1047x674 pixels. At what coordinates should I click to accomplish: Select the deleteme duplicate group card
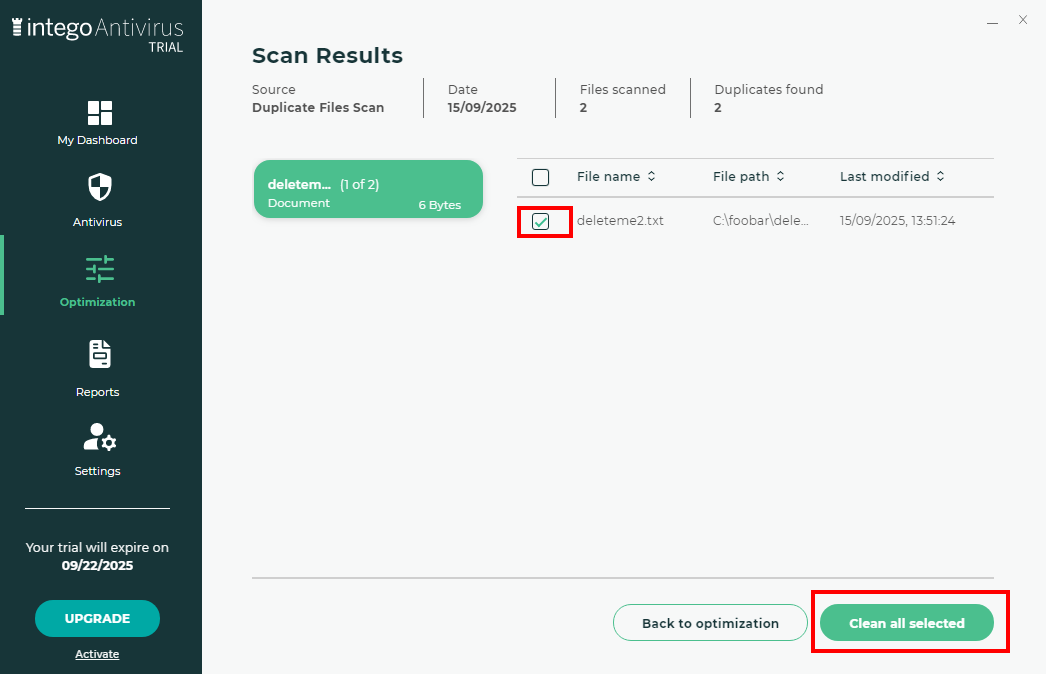point(368,189)
